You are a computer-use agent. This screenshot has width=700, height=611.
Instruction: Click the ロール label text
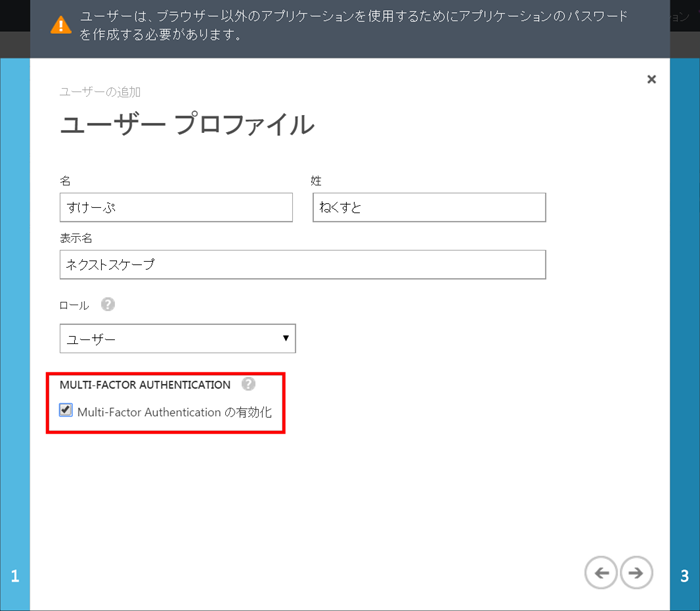74,305
